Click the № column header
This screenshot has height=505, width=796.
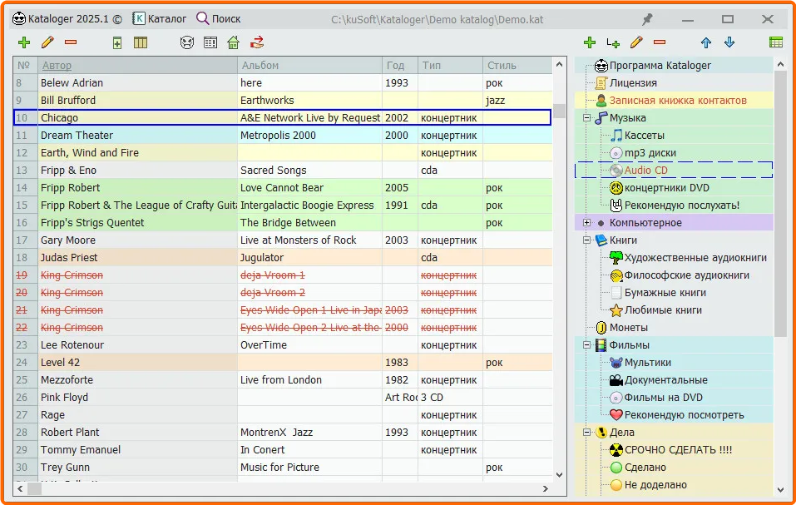pyautogui.click(x=25, y=65)
